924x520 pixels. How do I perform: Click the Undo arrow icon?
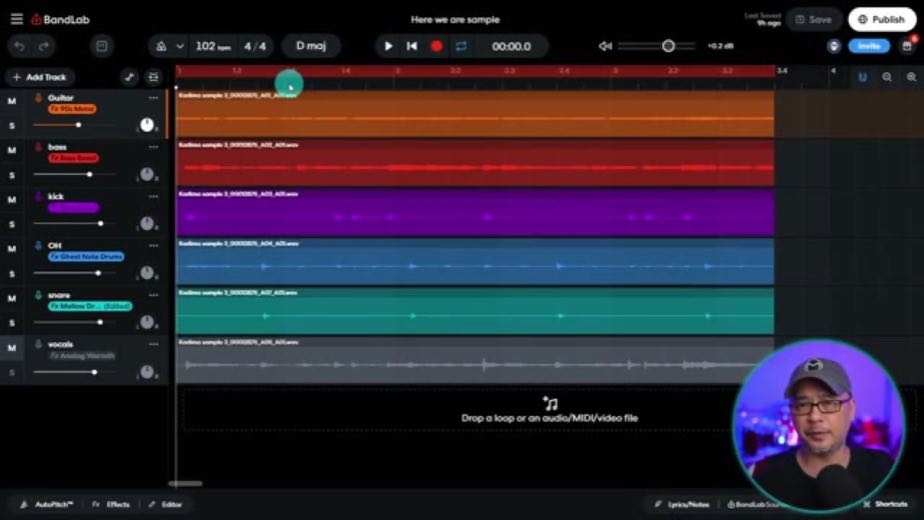19,46
